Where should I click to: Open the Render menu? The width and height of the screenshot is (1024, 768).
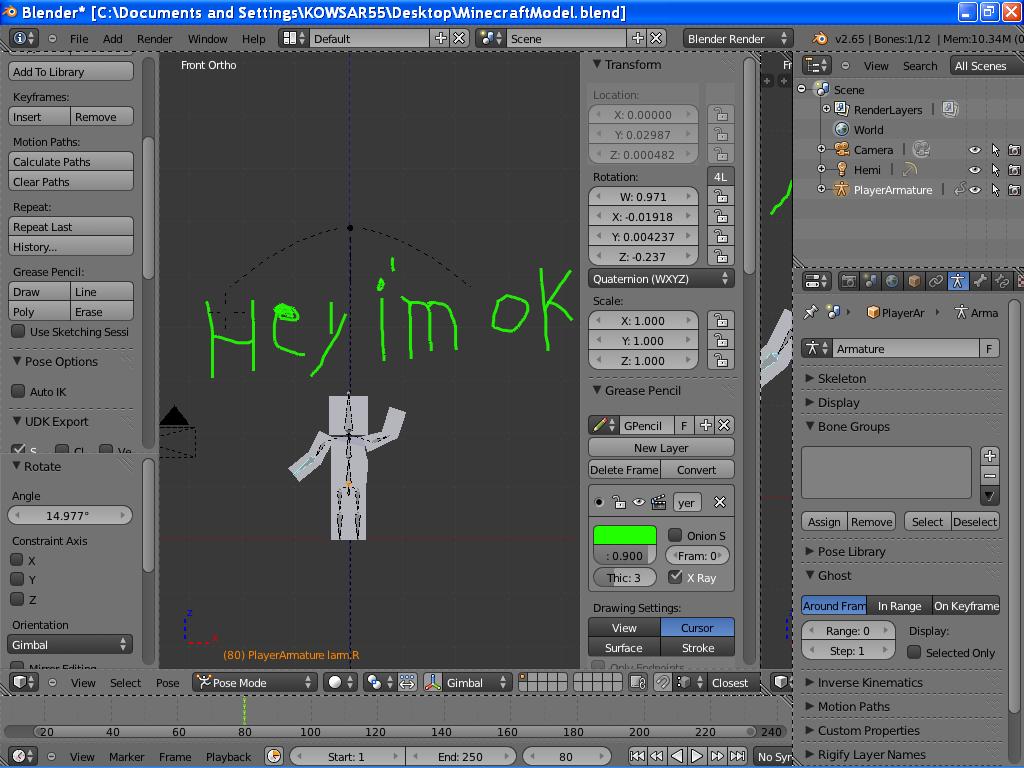[x=154, y=39]
